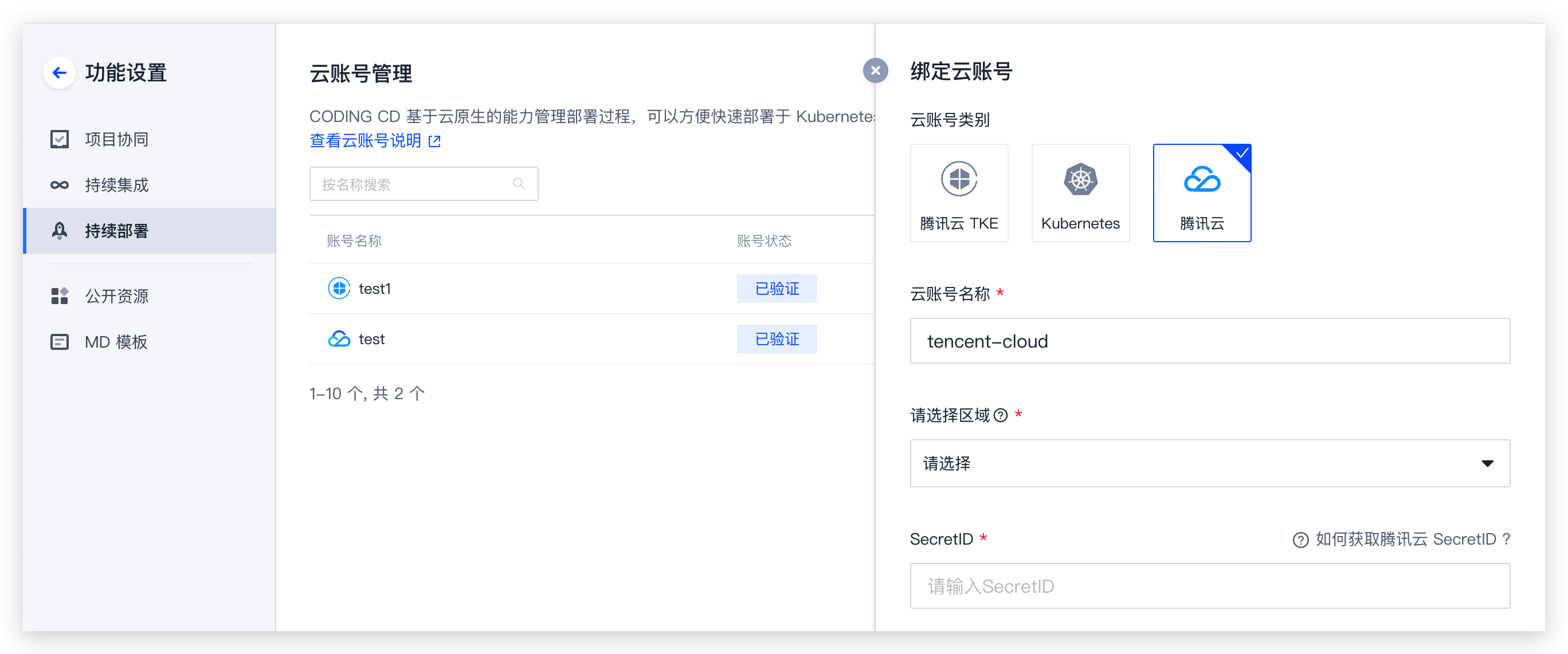
Task: Click the blue cloud icon on 腾讯云 card
Action: [x=1202, y=179]
